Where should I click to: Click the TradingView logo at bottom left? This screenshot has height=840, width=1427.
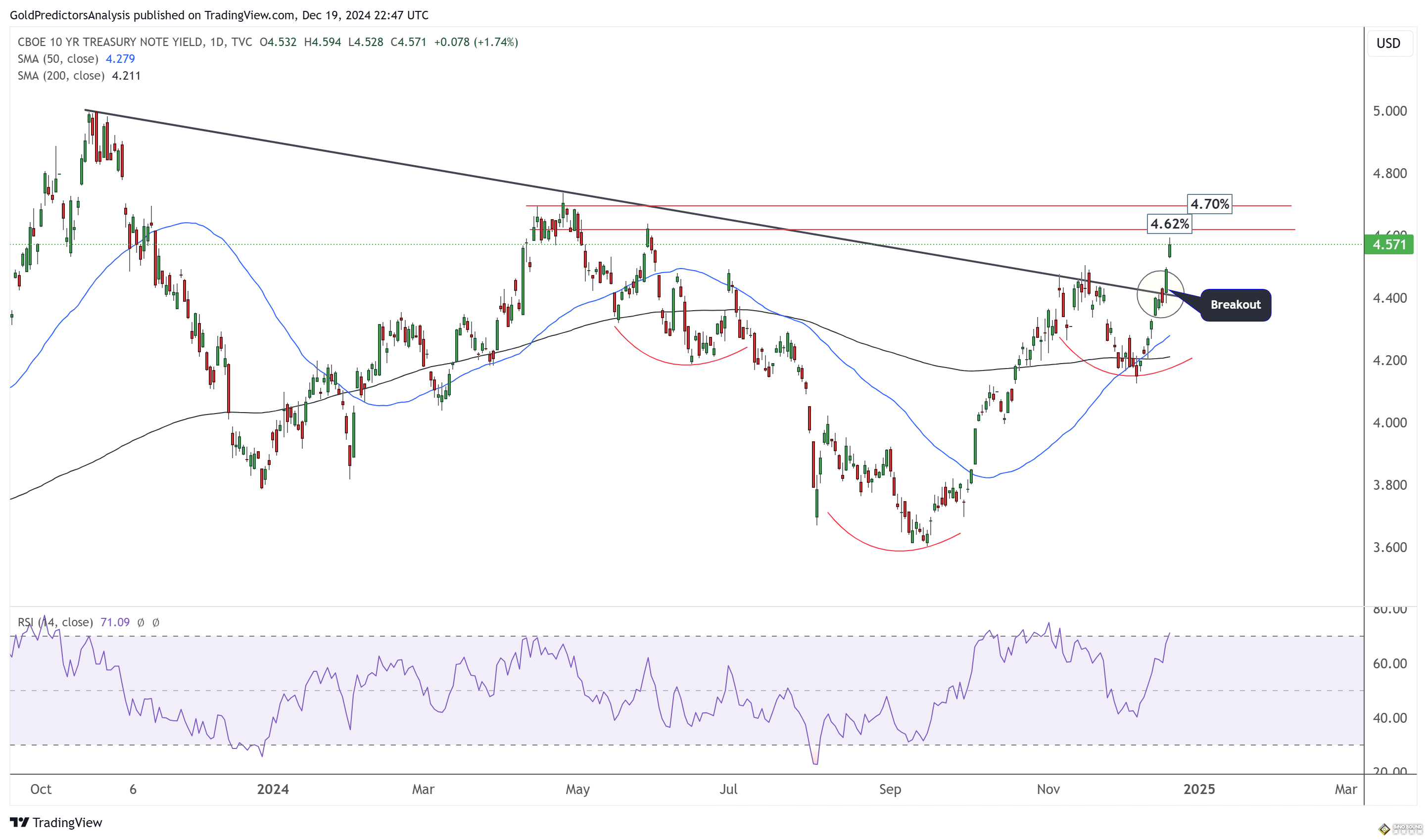(55, 822)
